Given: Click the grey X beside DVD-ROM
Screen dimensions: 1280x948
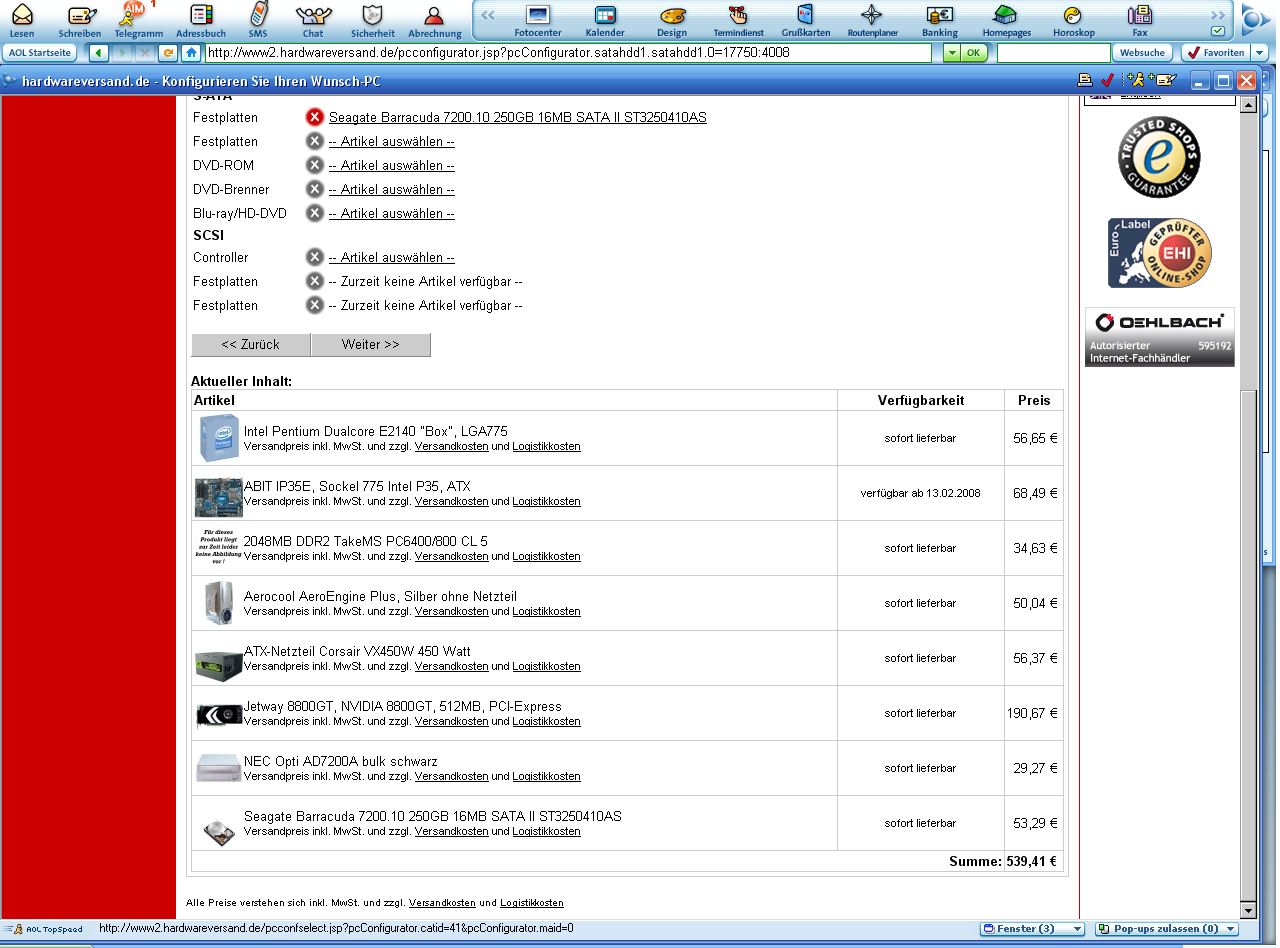Looking at the screenshot, I should pyautogui.click(x=314, y=165).
